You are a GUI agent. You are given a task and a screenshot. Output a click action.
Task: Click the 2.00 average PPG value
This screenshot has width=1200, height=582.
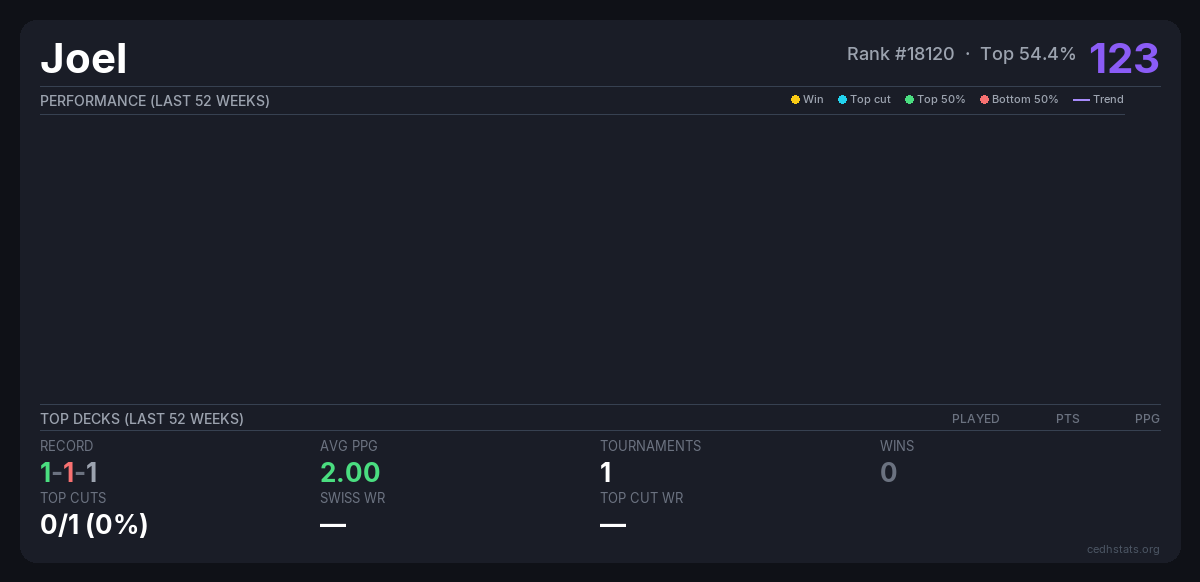(x=350, y=472)
